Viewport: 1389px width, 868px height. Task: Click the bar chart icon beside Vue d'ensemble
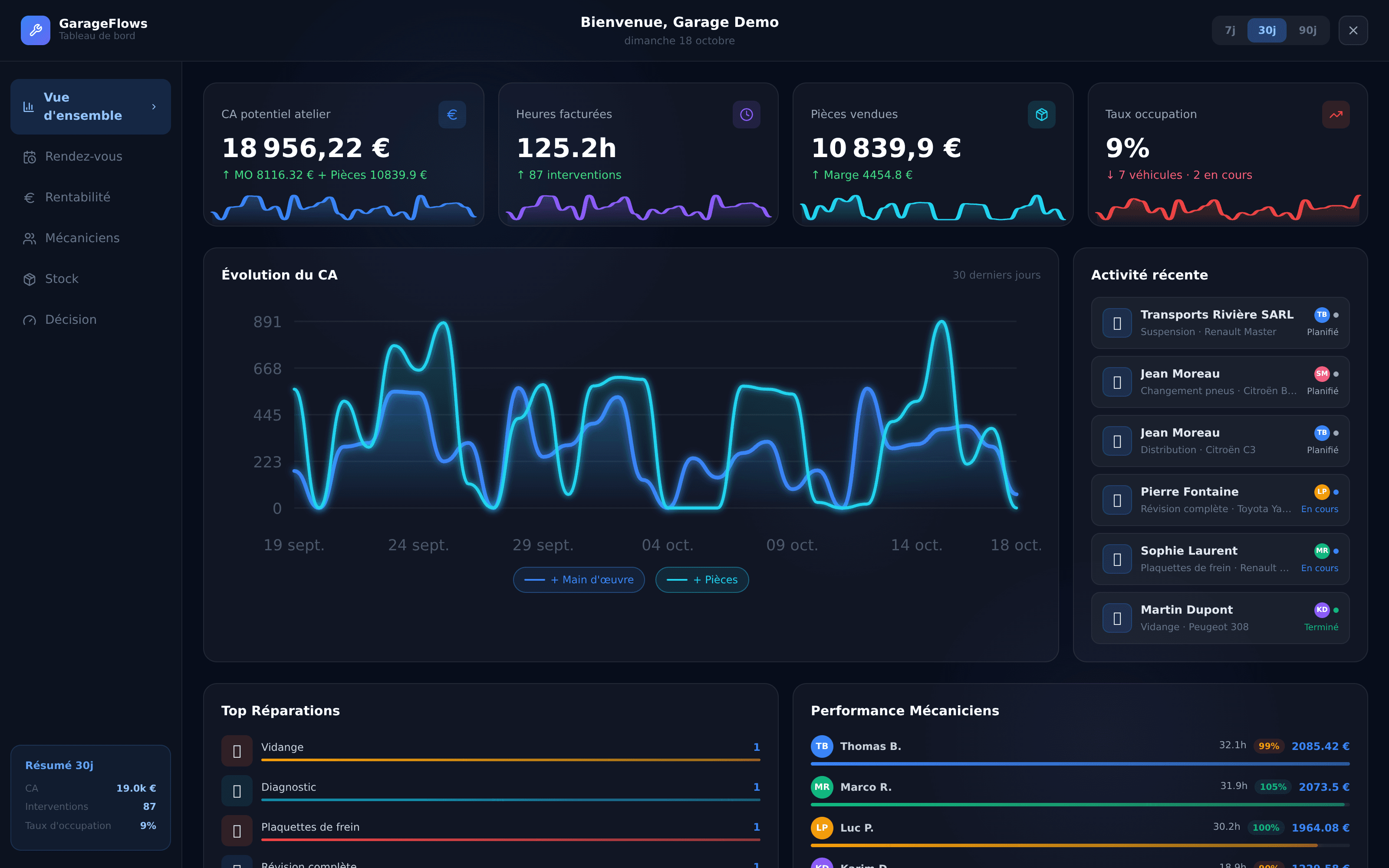click(x=28, y=107)
